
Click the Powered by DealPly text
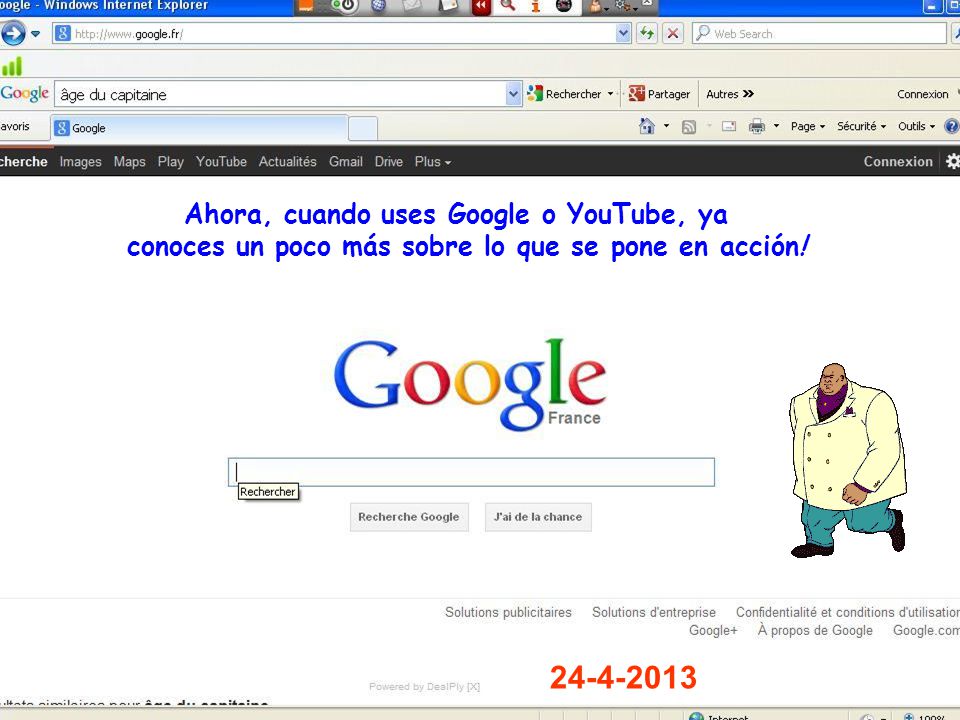424,686
